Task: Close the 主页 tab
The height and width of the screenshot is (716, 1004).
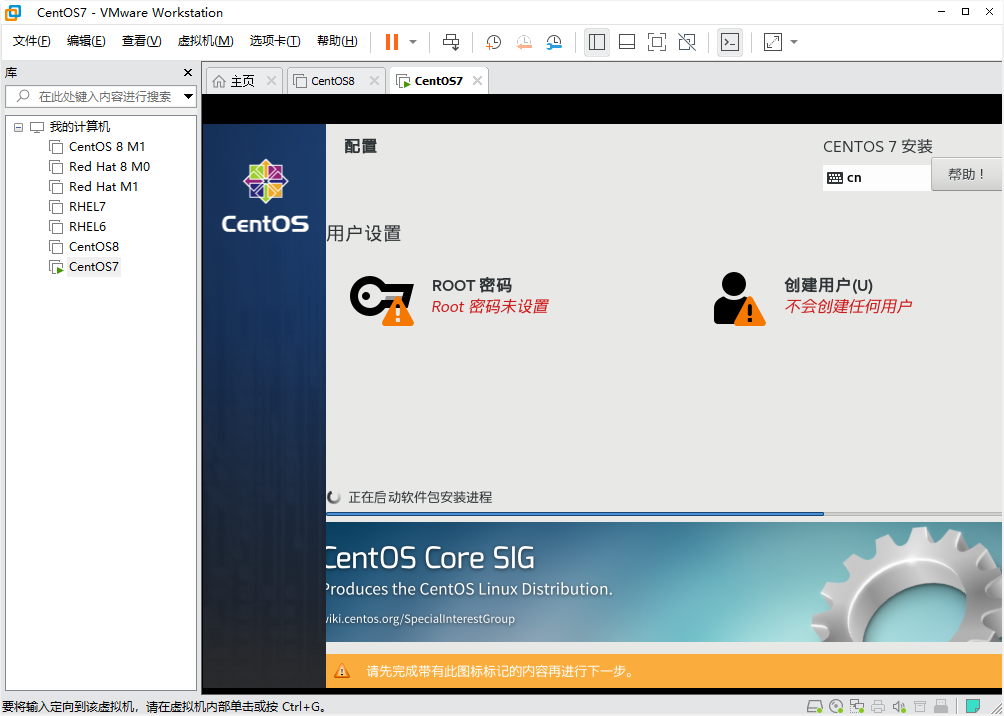Action: coord(271,81)
